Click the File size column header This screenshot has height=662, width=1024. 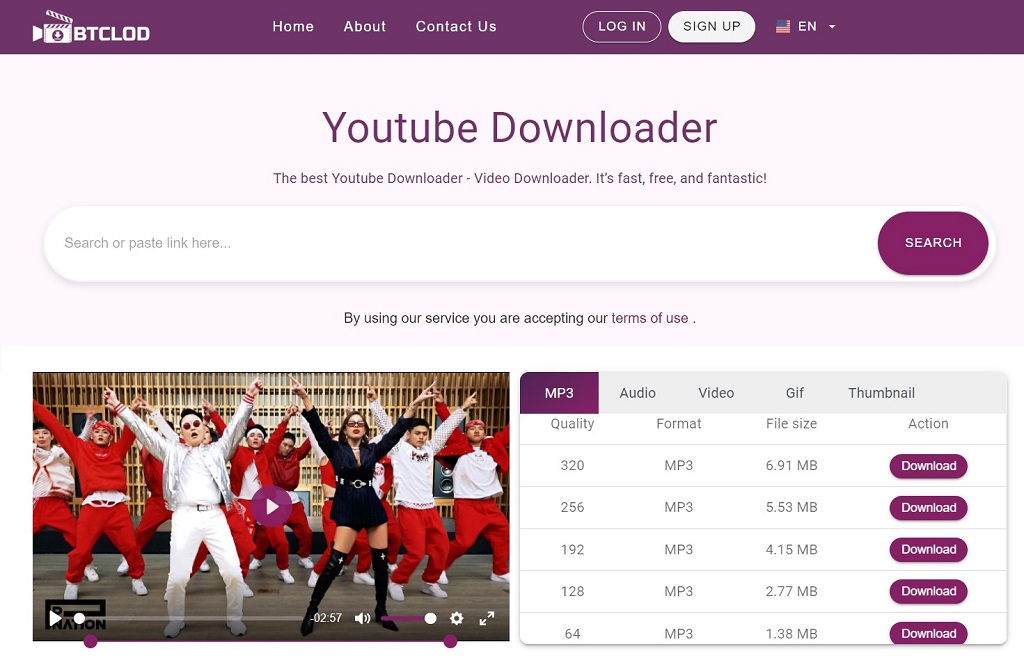pos(792,424)
